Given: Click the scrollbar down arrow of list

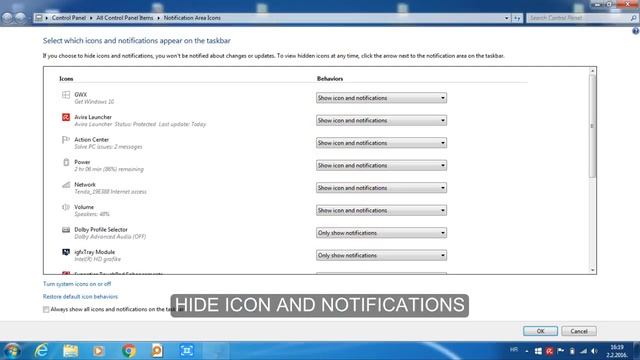Looking at the screenshot, I should tap(592, 270).
